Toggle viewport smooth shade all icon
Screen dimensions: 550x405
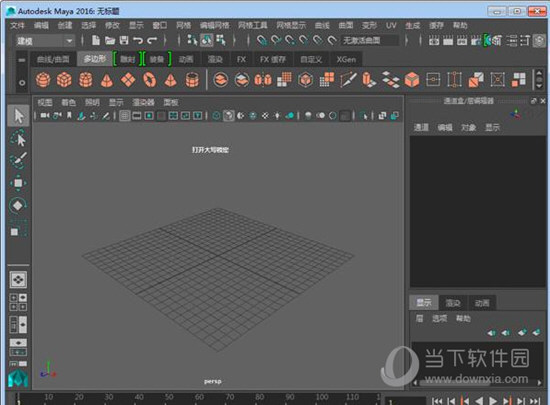tap(229, 115)
